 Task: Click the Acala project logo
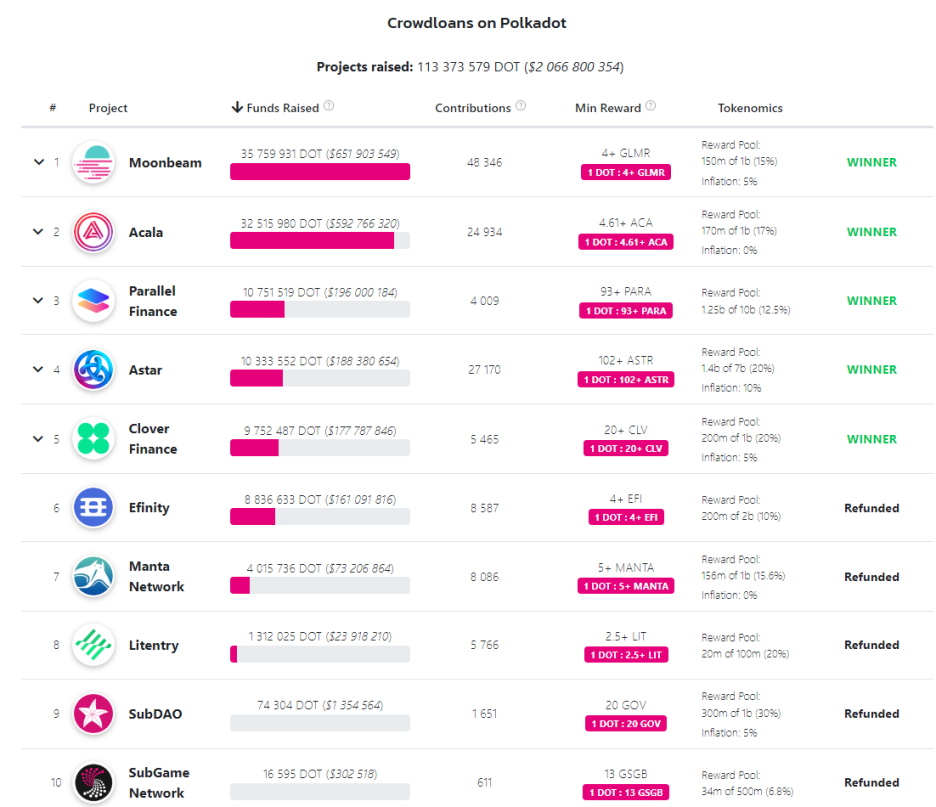coord(93,232)
